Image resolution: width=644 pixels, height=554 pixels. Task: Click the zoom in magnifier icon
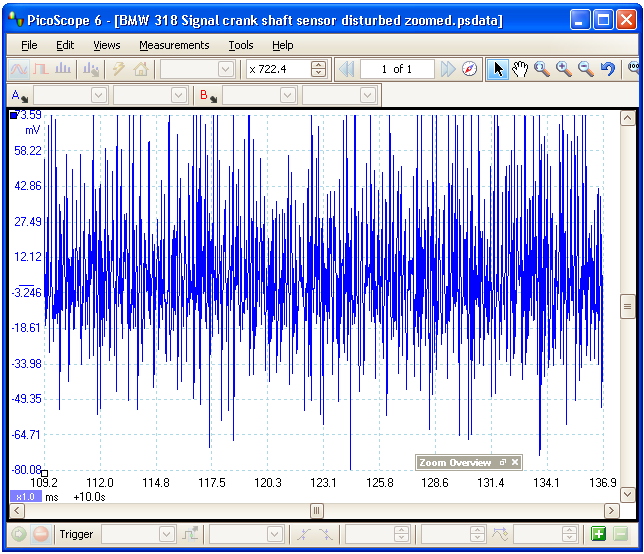coord(564,69)
